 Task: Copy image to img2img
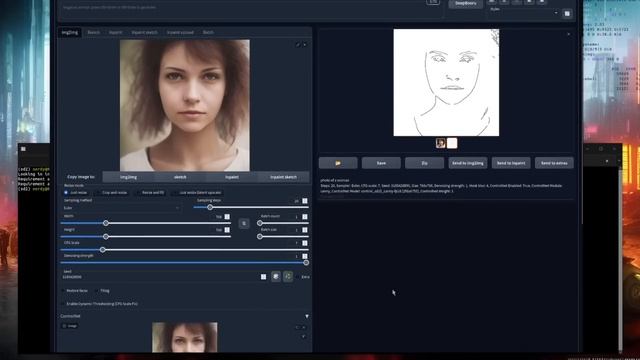[x=129, y=177]
